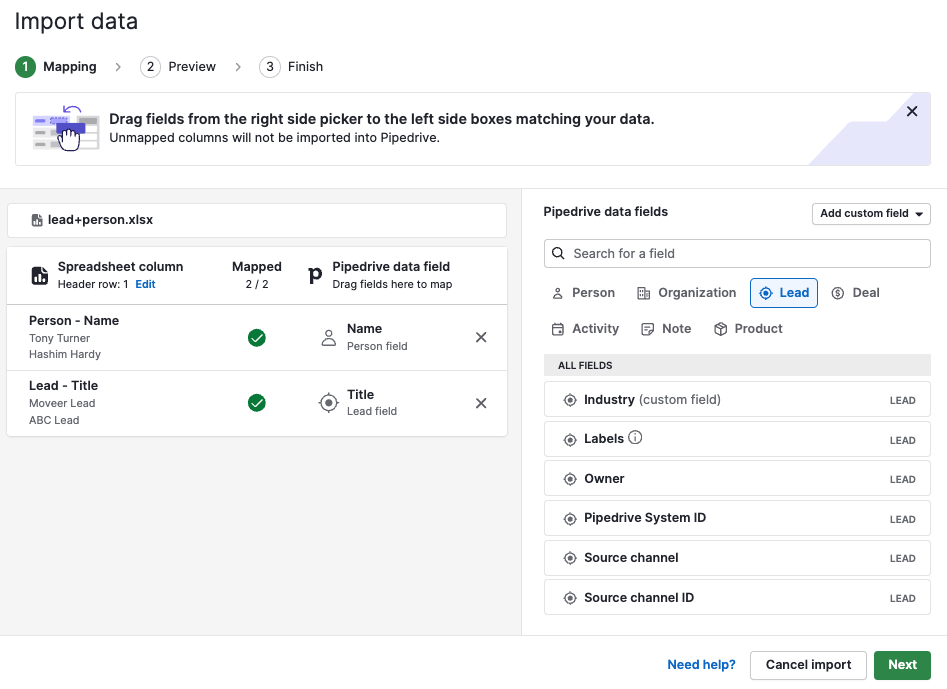Click the 'Moveer Lead' sample value
This screenshot has width=947, height=689.
(62, 403)
